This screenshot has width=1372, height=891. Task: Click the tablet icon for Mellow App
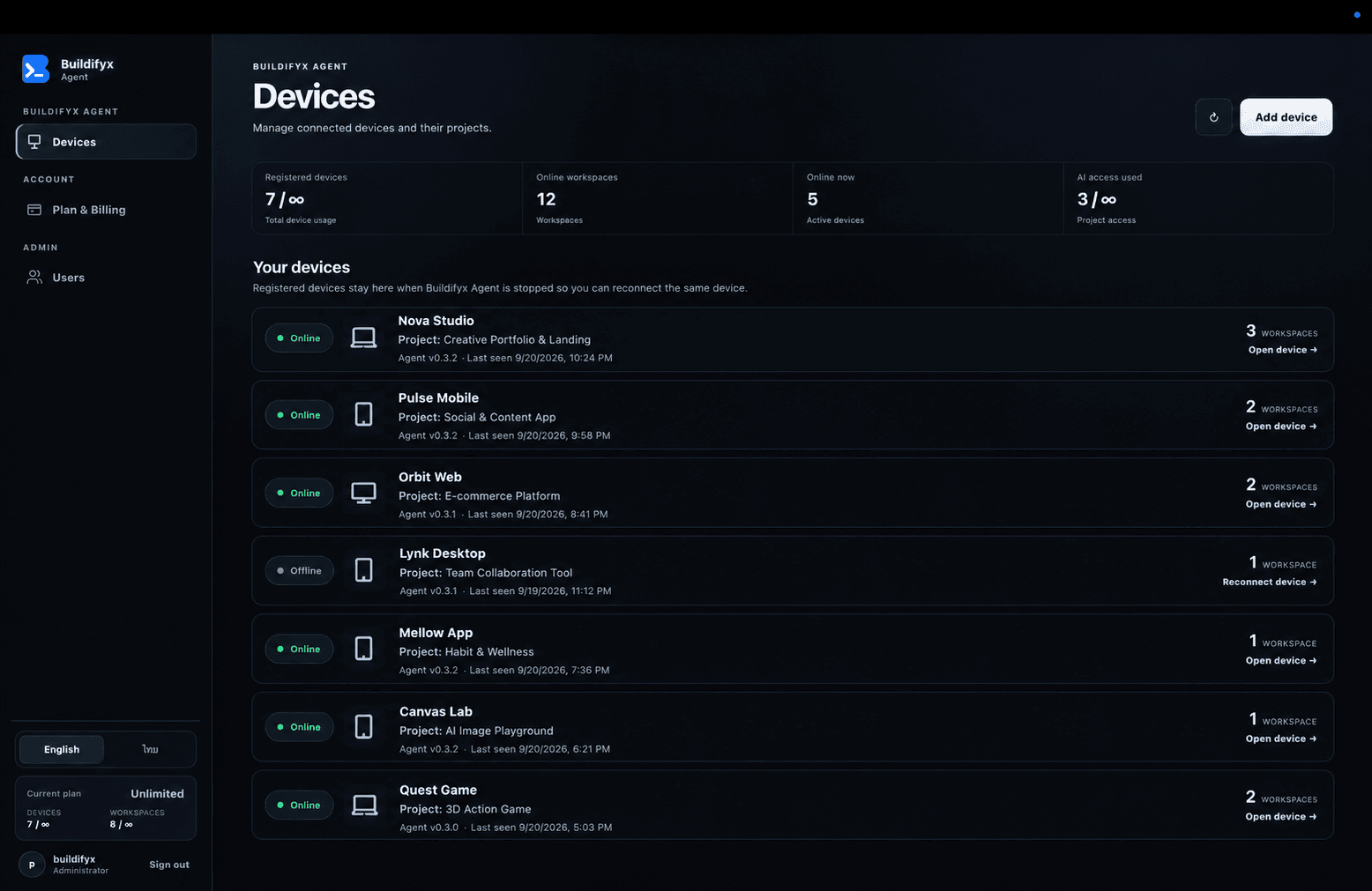click(363, 649)
